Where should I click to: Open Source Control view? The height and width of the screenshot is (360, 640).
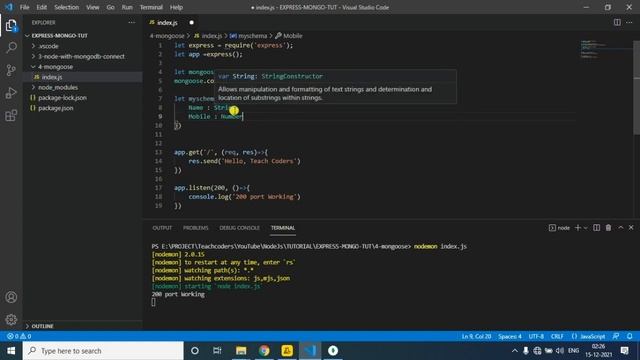11,70
